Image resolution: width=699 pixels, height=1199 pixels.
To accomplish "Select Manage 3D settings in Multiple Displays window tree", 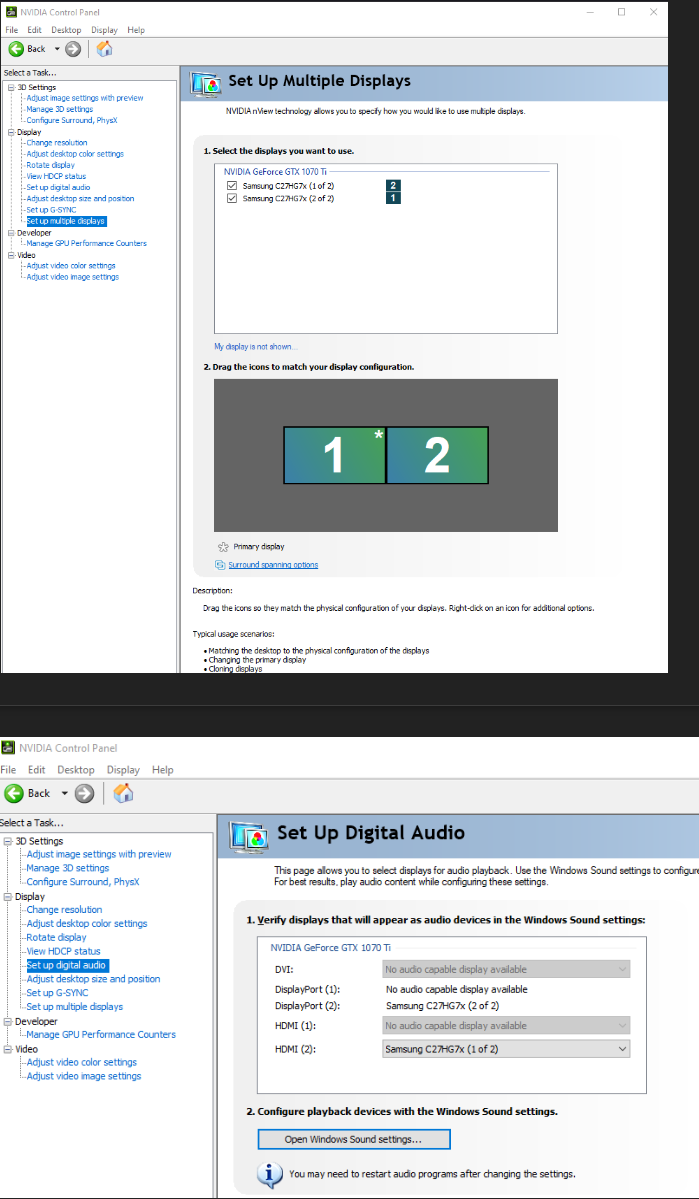I will coord(60,109).
